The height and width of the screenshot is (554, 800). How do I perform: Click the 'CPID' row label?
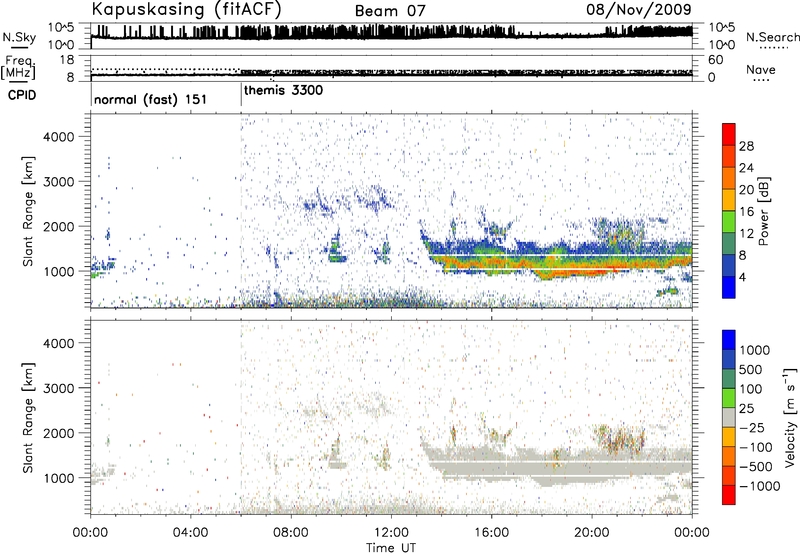22,95
